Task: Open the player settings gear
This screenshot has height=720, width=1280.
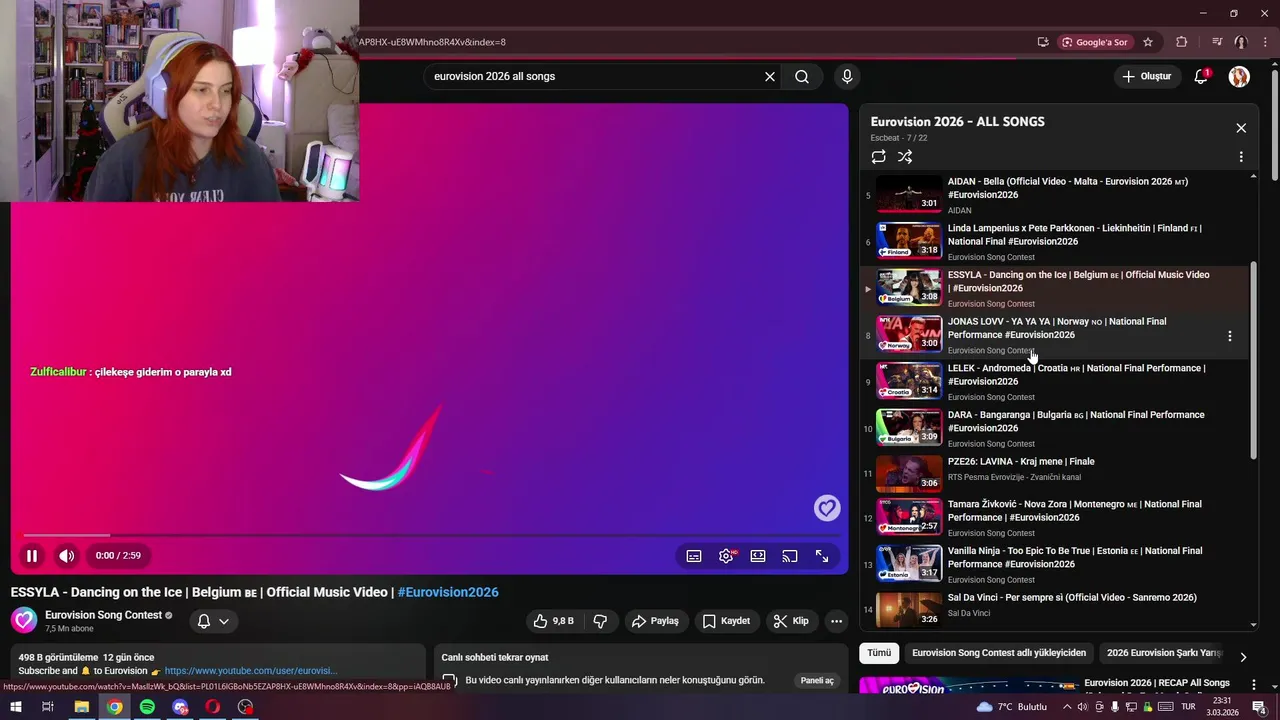Action: point(726,556)
